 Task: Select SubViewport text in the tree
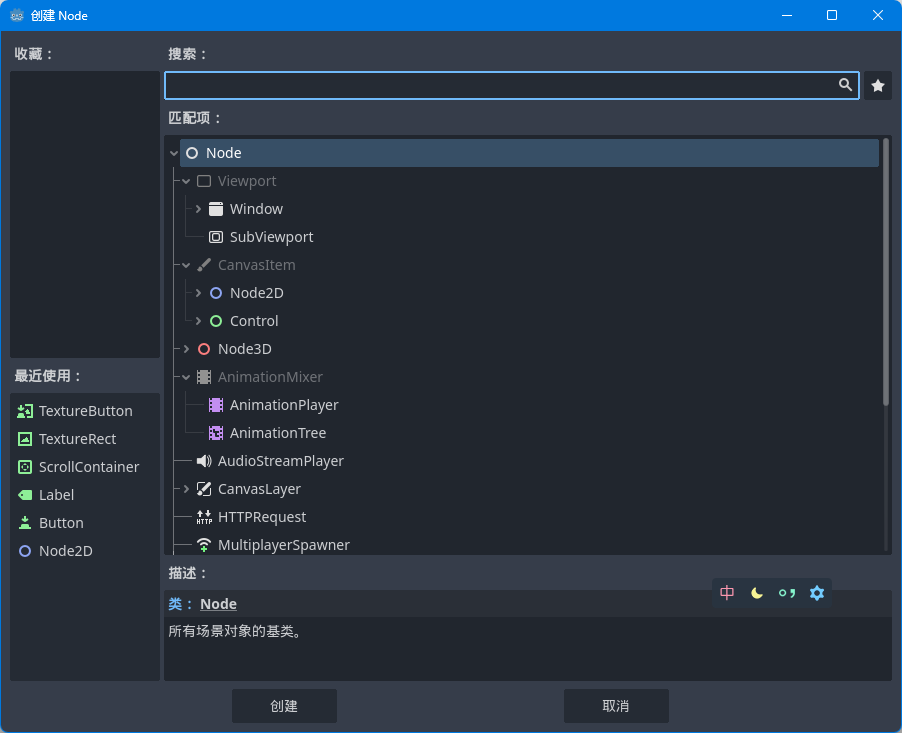coord(272,237)
